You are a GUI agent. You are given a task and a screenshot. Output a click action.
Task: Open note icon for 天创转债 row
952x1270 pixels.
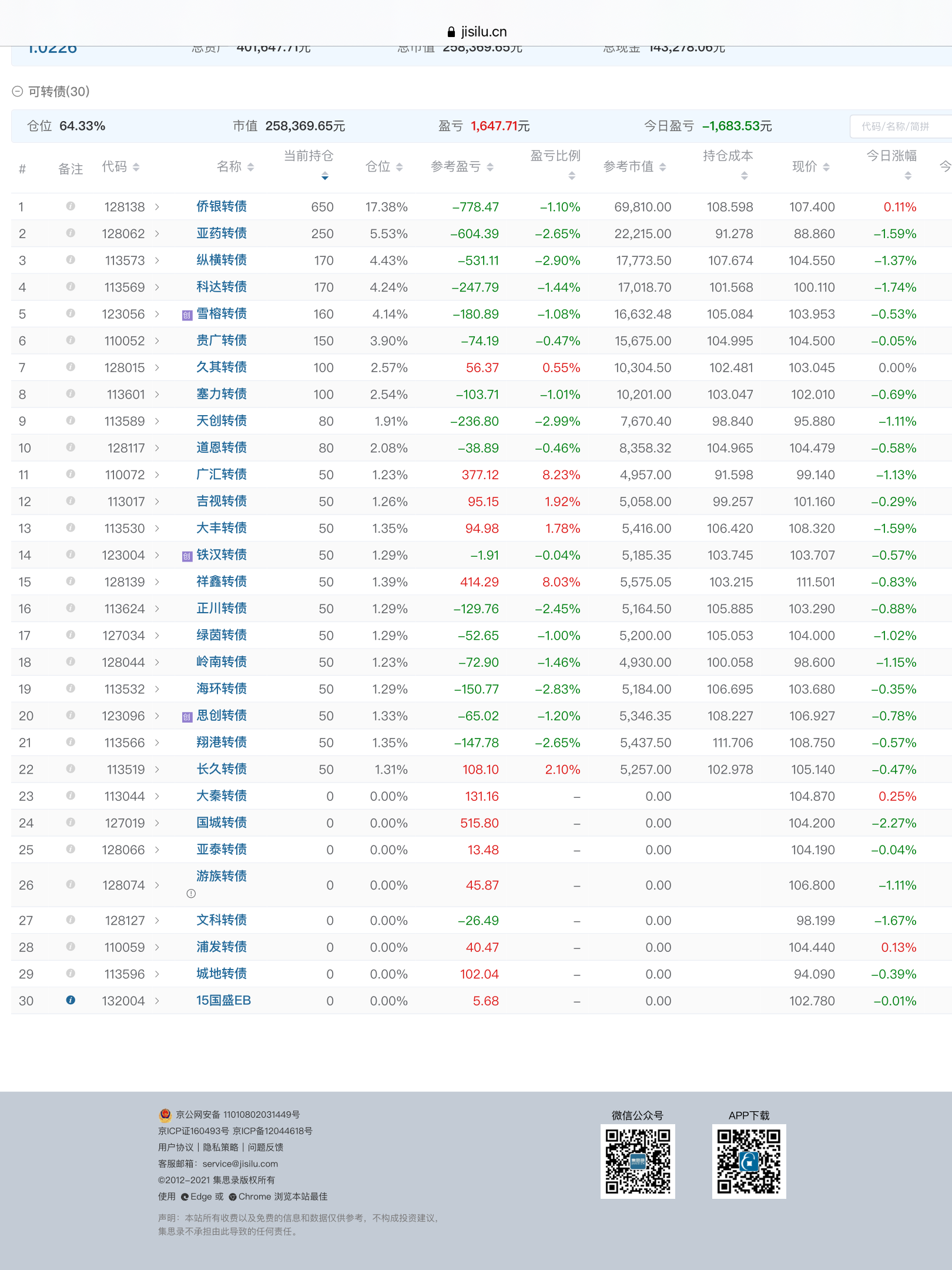71,420
